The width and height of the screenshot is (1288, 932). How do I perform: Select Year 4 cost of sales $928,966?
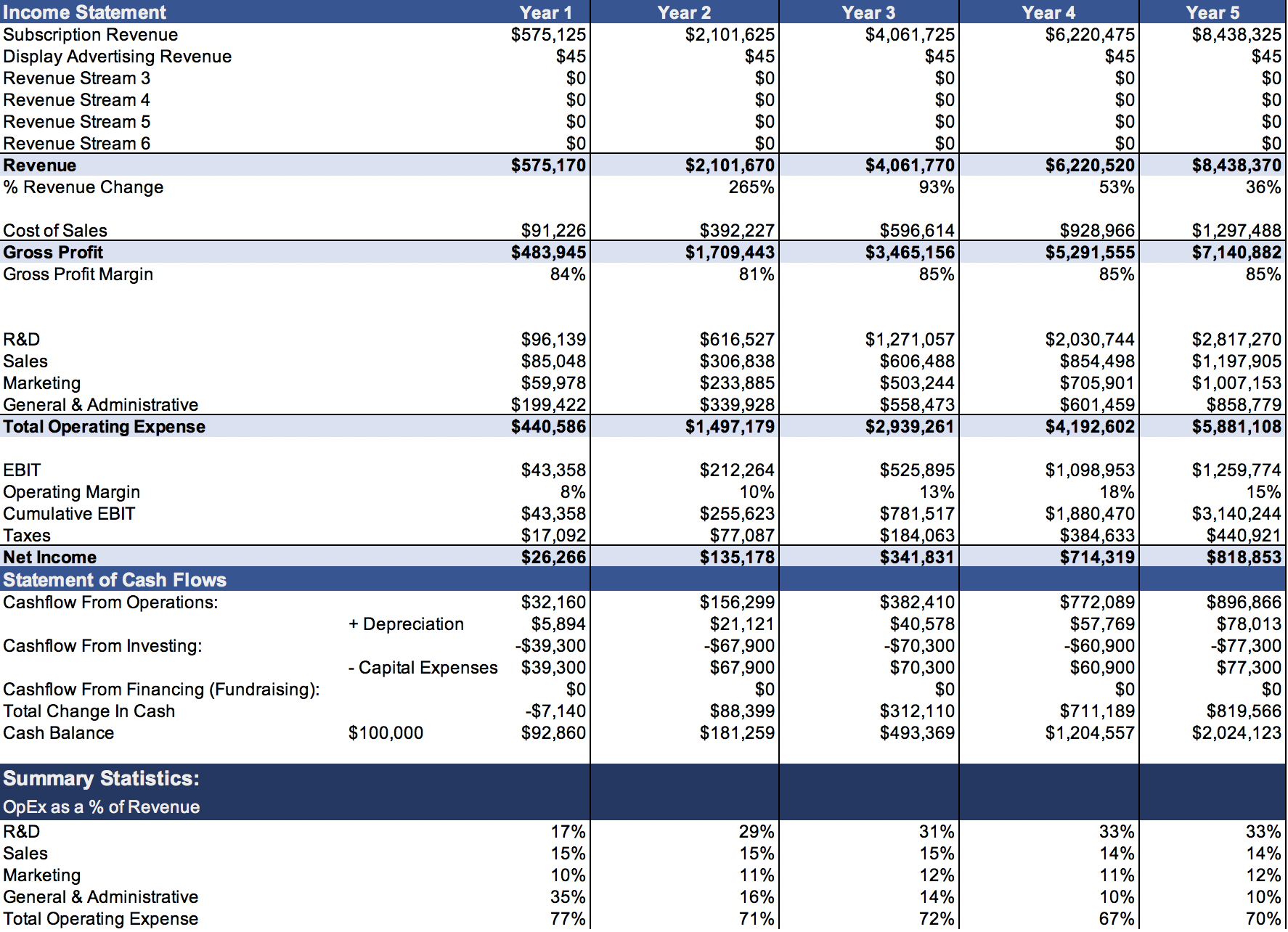pos(1097,231)
